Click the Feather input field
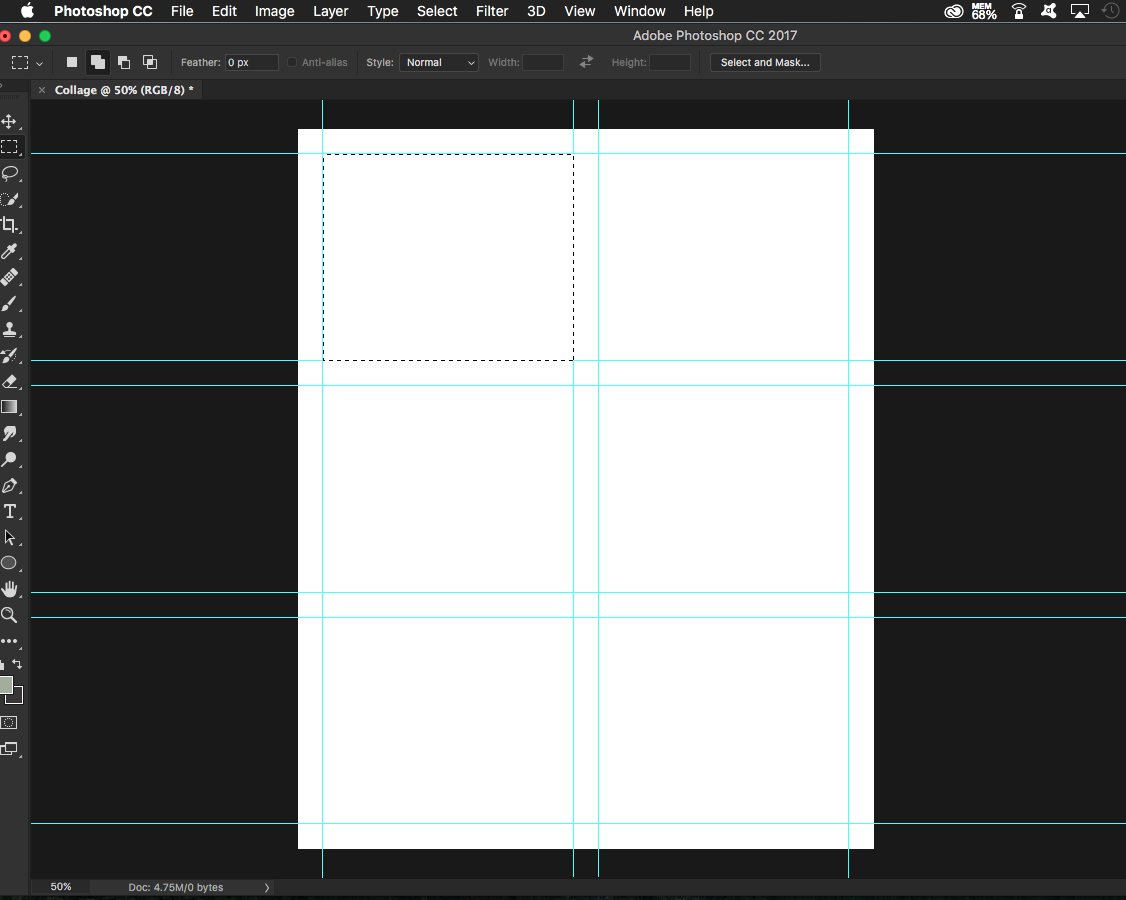 tap(251, 62)
